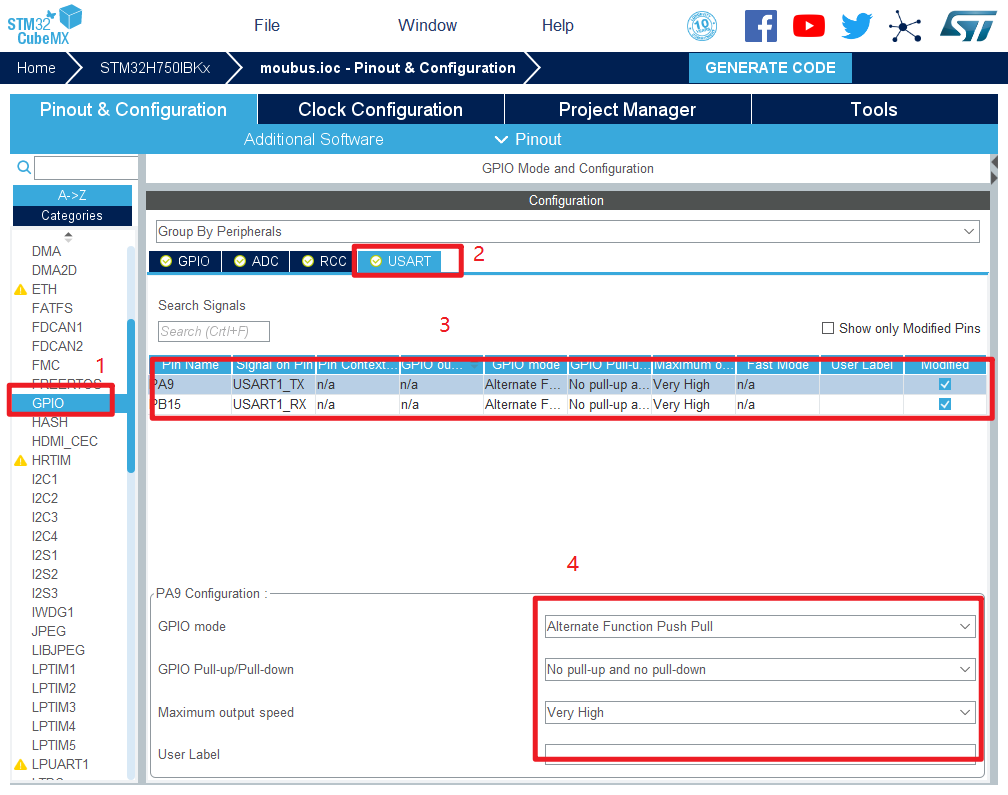
Task: Click the ST community network icon
Action: click(905, 27)
